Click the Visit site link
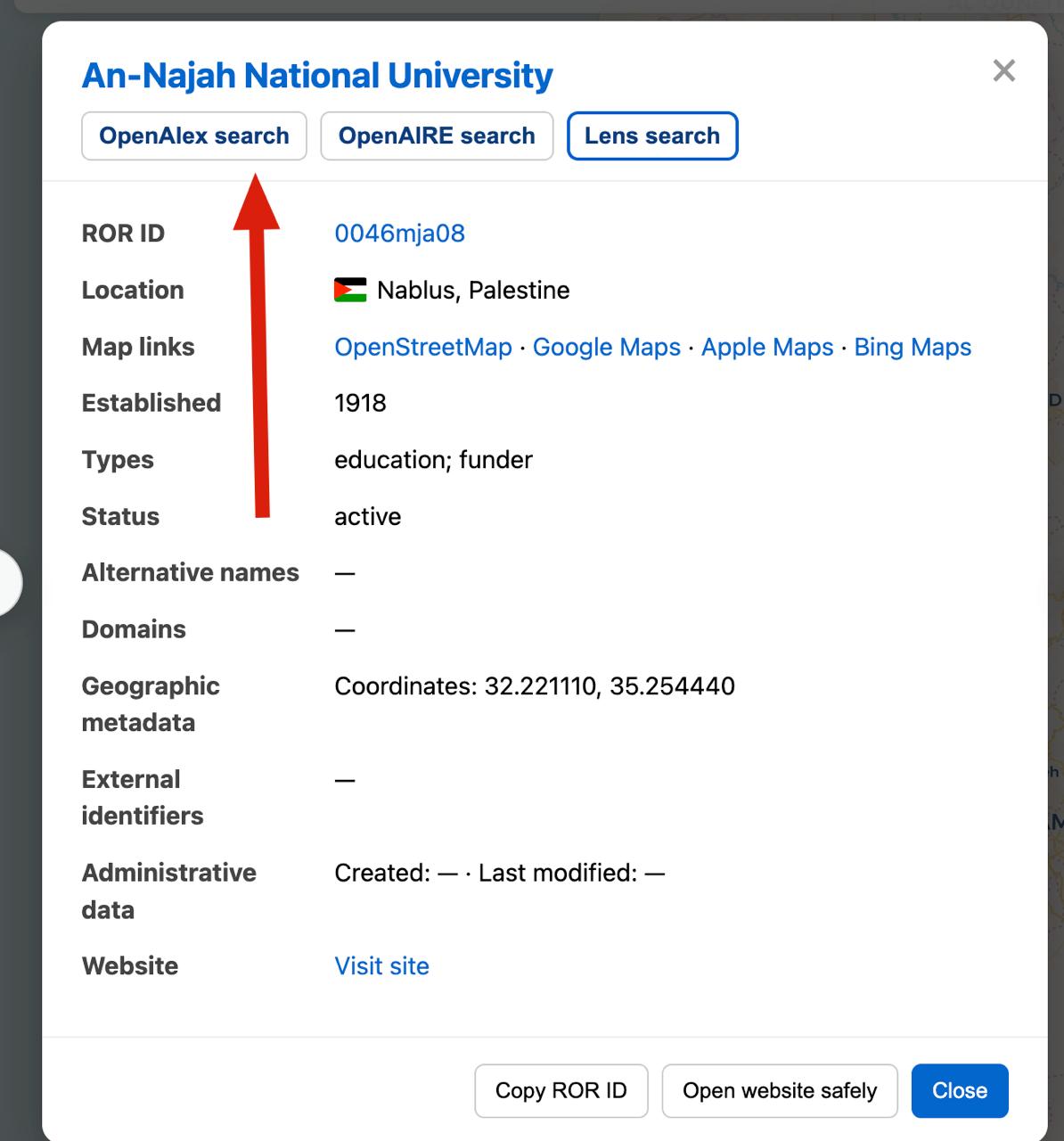Viewport: 1064px width, 1141px height. pyautogui.click(x=381, y=966)
